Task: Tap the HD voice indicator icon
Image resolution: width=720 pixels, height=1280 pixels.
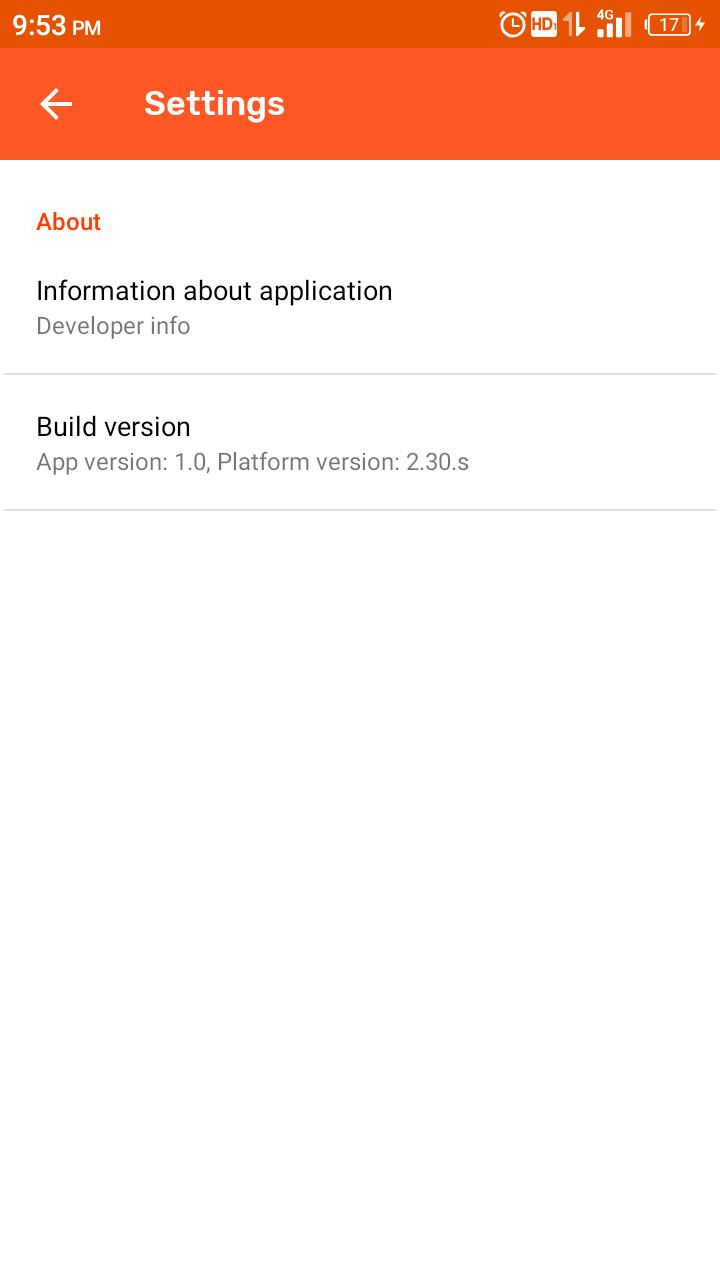Action: coord(543,23)
